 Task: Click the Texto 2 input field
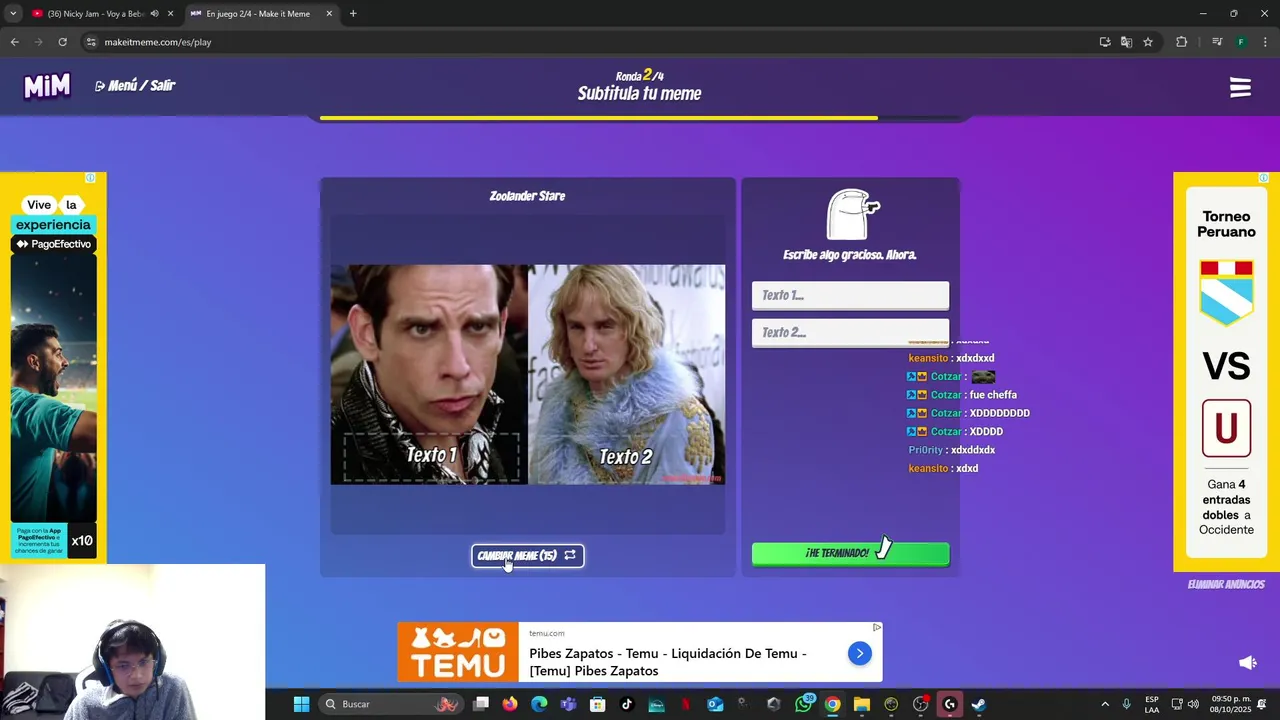pos(850,332)
